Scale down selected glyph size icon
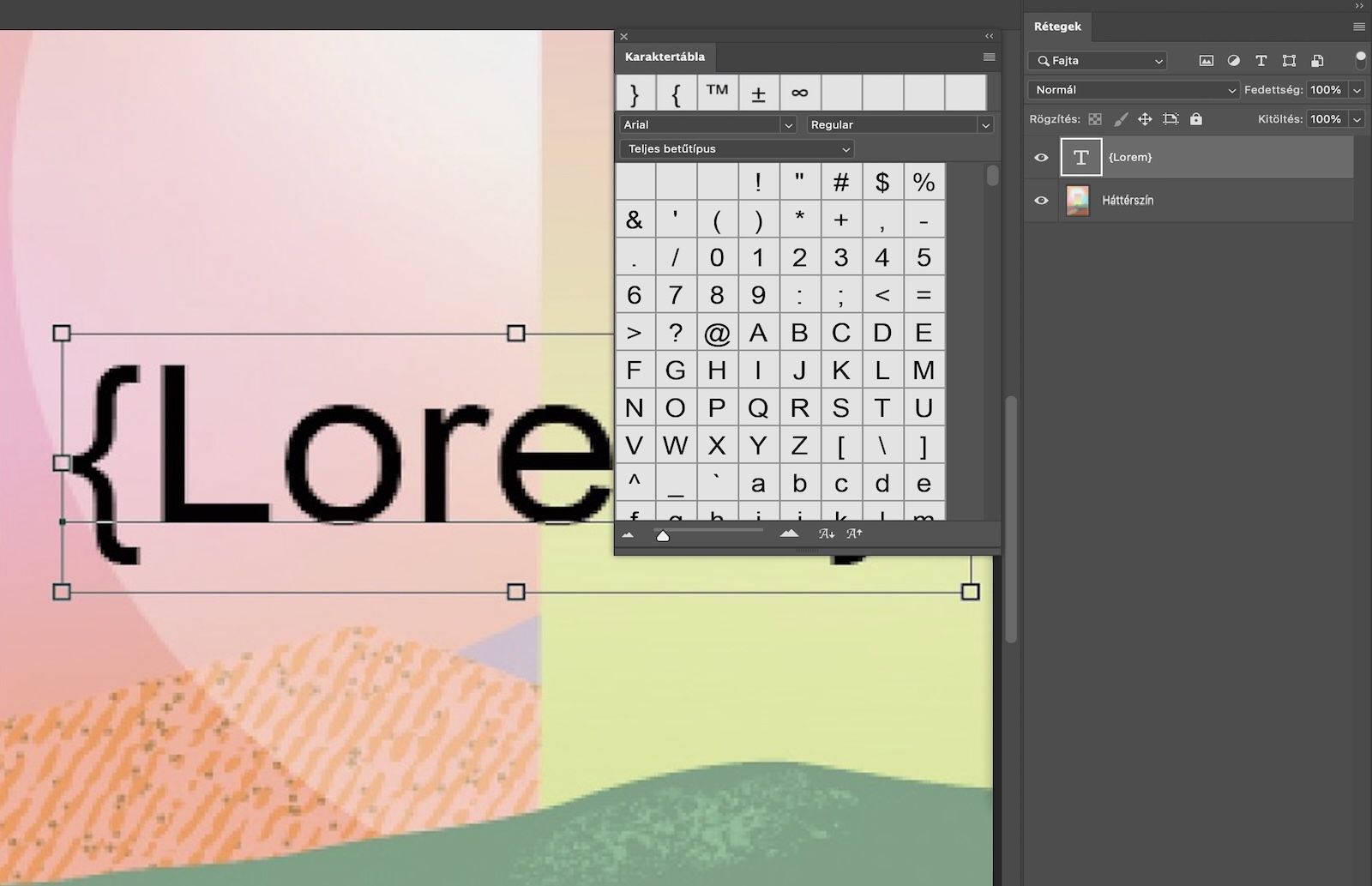Screen dimensions: 1372x886 (x=827, y=533)
